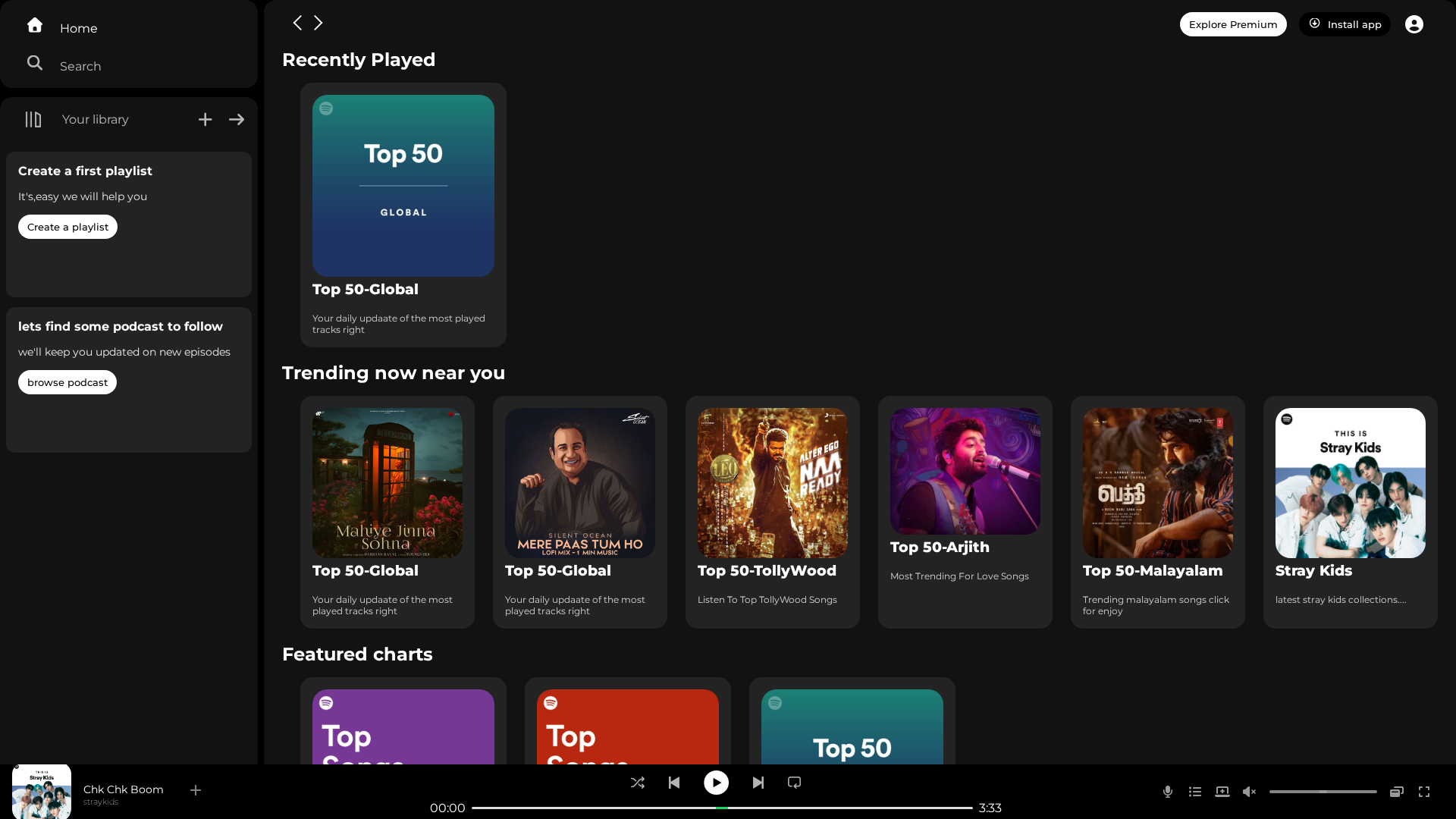Go forward with right chevron
The height and width of the screenshot is (819, 1456).
[x=318, y=23]
